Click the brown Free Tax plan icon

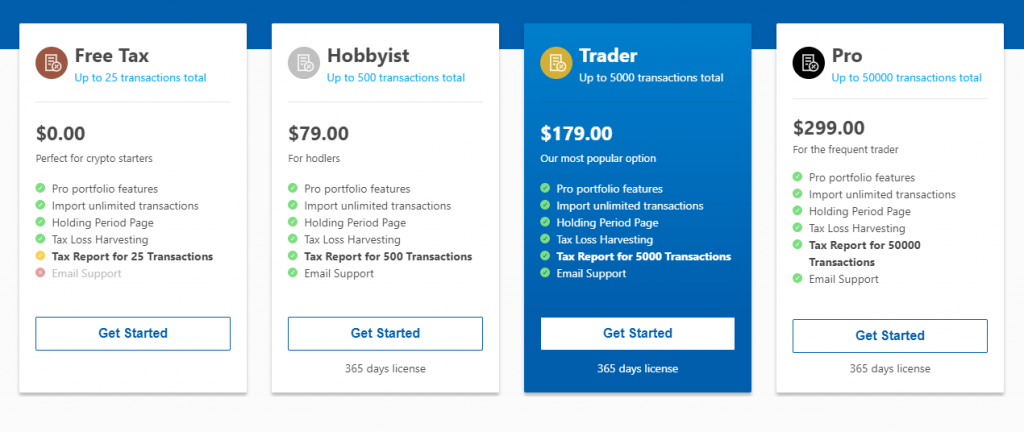point(52,63)
